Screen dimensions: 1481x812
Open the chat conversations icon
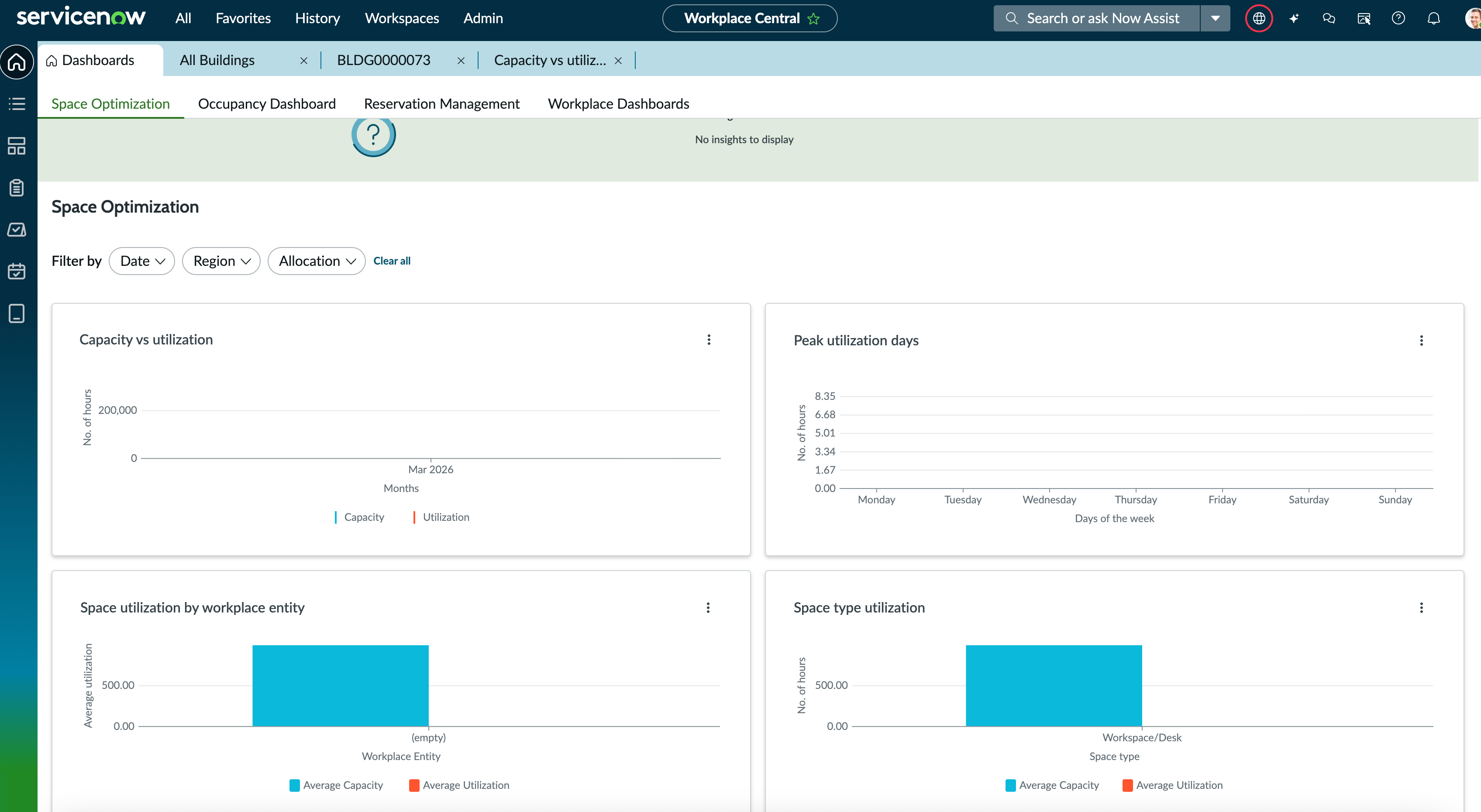tap(1329, 18)
